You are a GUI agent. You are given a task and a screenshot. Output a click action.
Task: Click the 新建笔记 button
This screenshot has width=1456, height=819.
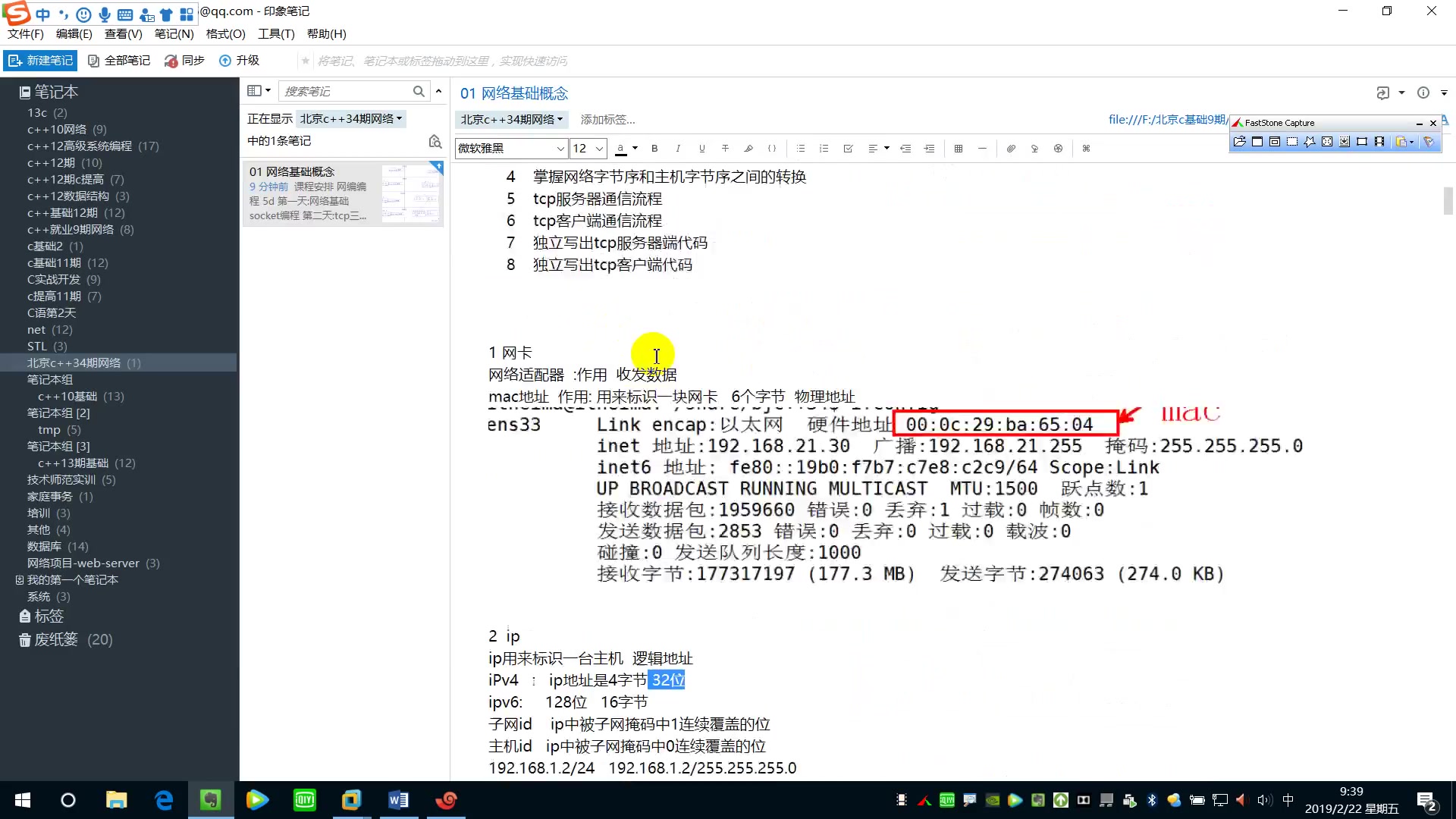[x=40, y=60]
